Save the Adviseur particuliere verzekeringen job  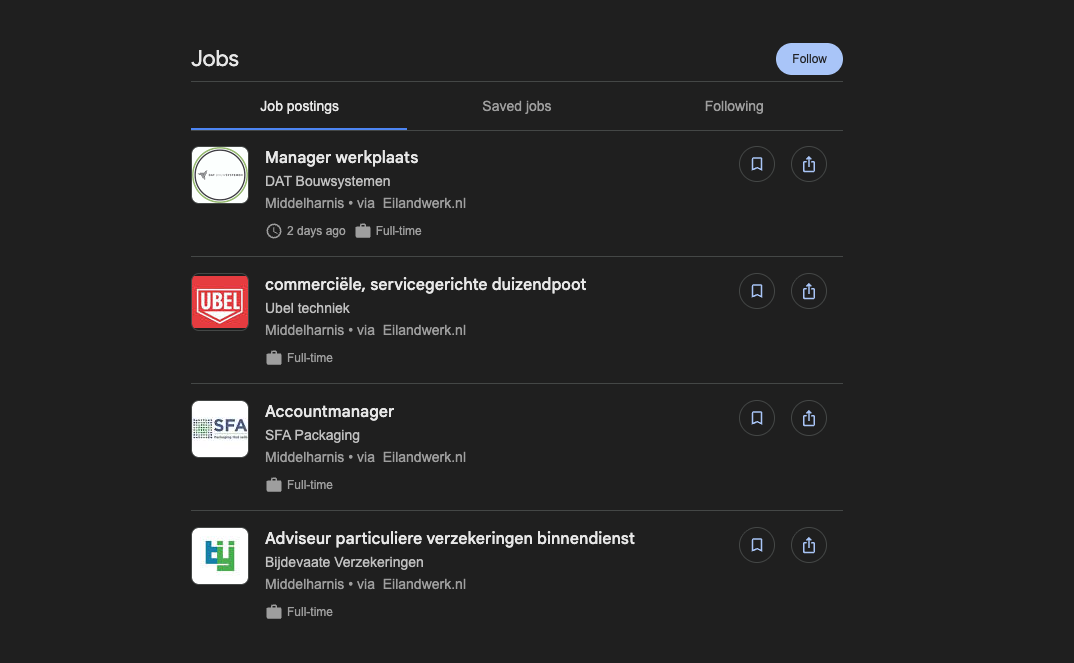pos(757,545)
